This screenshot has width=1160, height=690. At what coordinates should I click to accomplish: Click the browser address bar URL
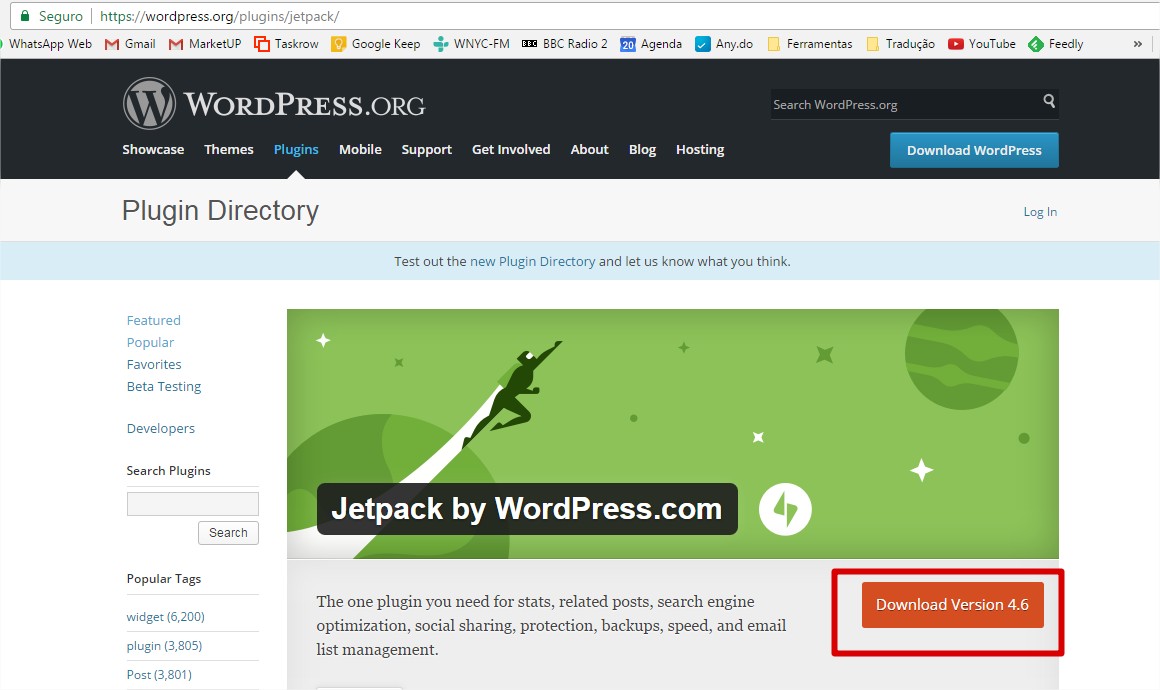220,16
